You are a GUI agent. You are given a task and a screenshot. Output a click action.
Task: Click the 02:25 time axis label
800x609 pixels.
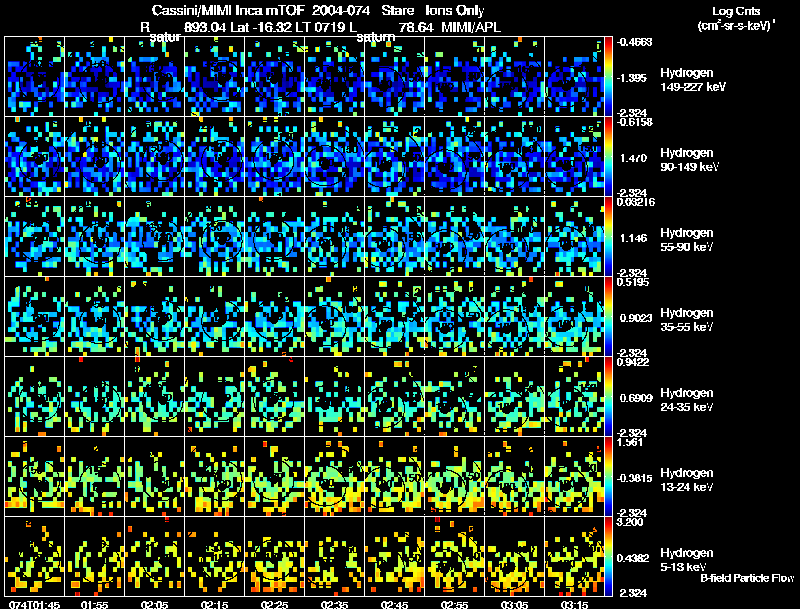click(x=274, y=604)
